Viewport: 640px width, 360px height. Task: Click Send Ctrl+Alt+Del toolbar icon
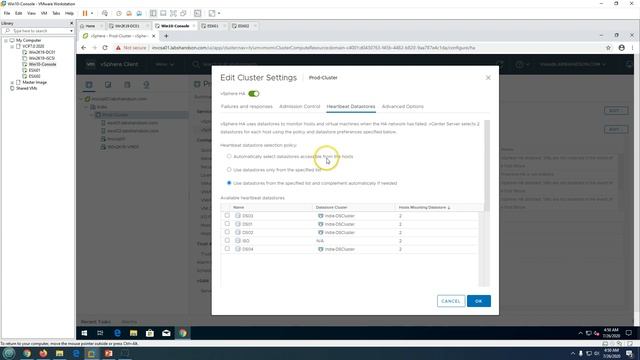105,13
